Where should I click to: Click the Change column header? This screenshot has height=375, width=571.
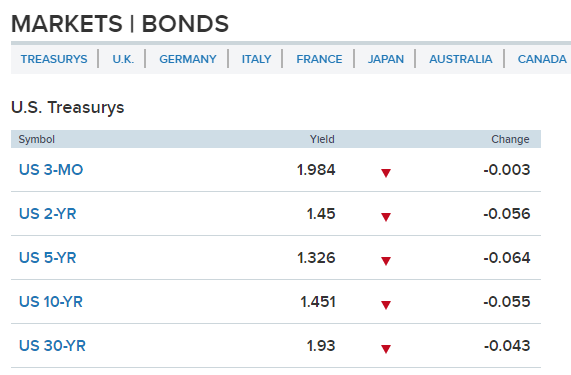pyautogui.click(x=510, y=139)
